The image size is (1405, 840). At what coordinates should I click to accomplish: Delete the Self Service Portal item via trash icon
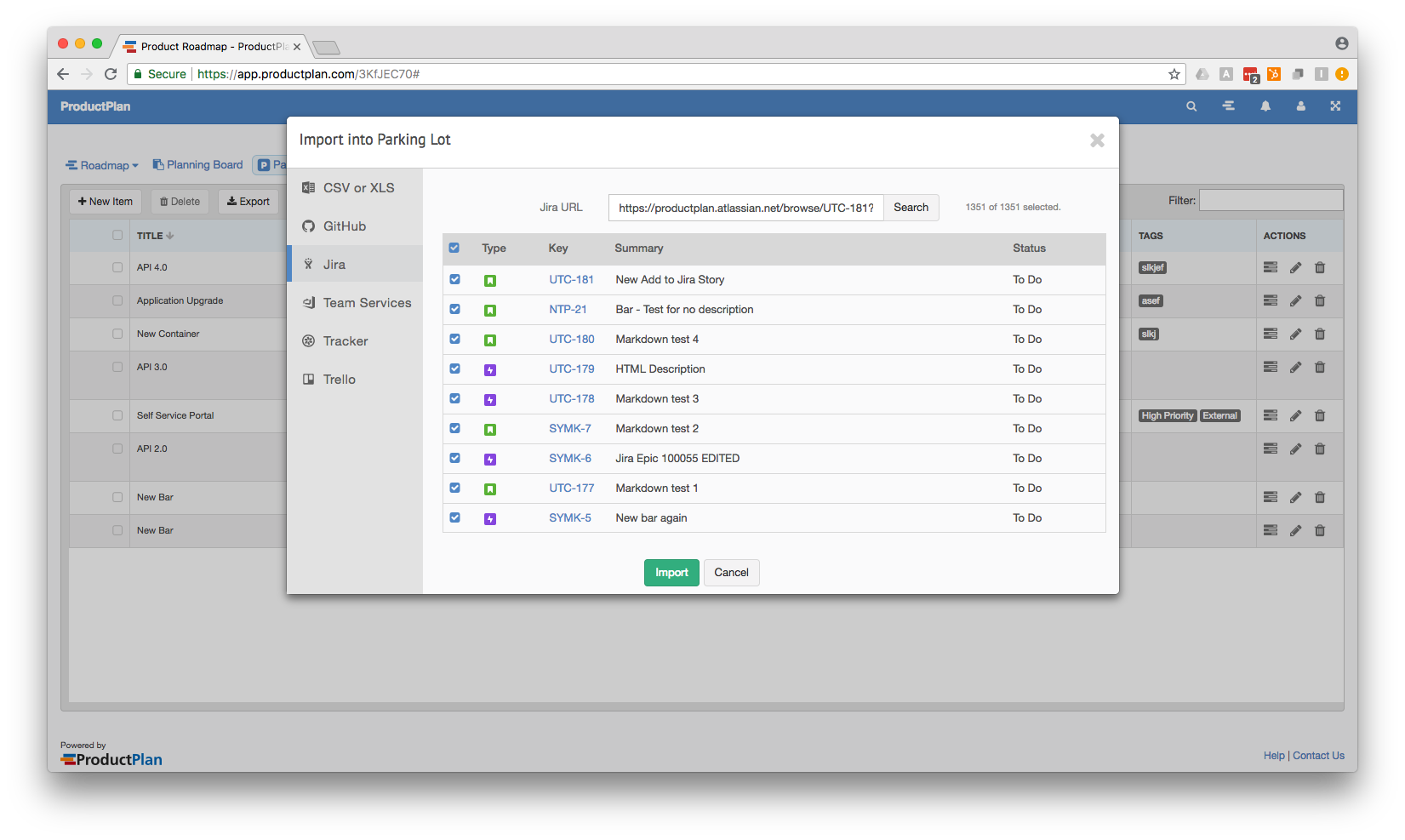tap(1320, 415)
